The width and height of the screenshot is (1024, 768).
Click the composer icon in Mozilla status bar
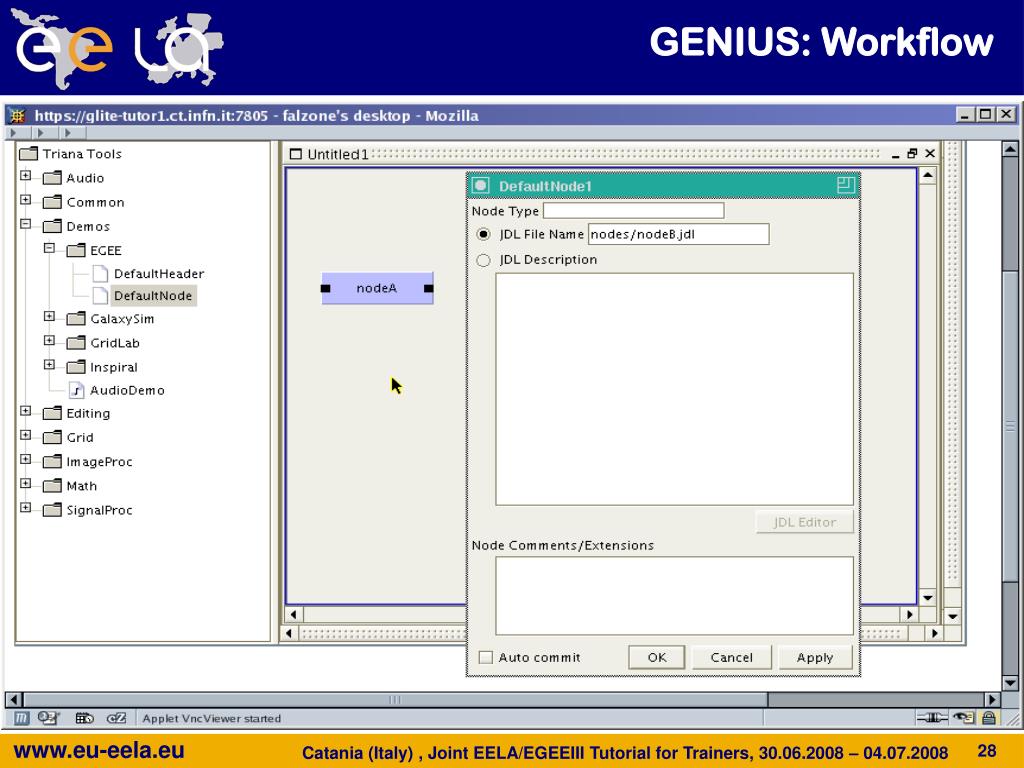[116, 718]
